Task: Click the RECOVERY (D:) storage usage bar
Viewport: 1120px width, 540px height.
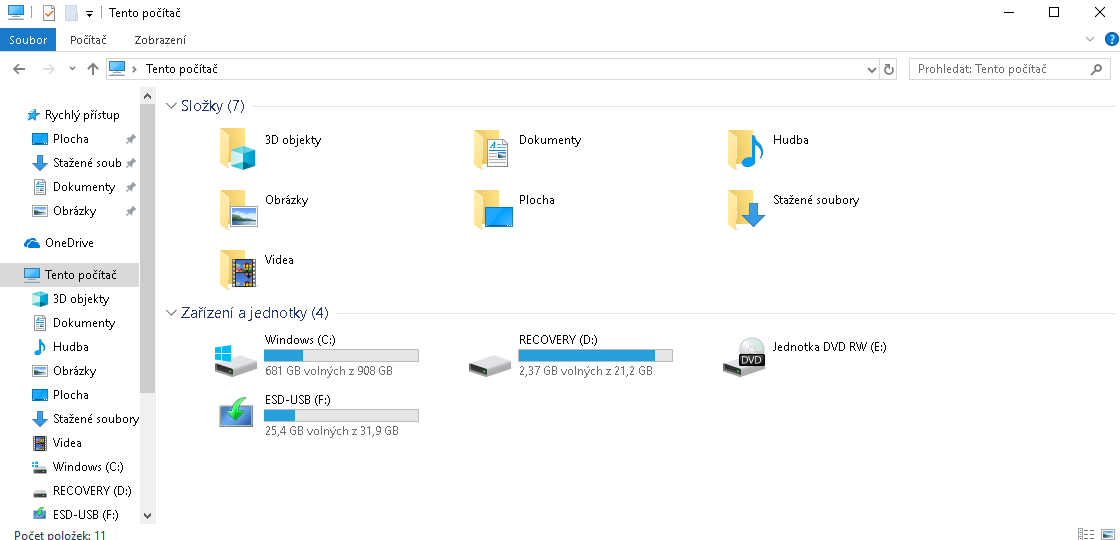Action: click(x=595, y=355)
